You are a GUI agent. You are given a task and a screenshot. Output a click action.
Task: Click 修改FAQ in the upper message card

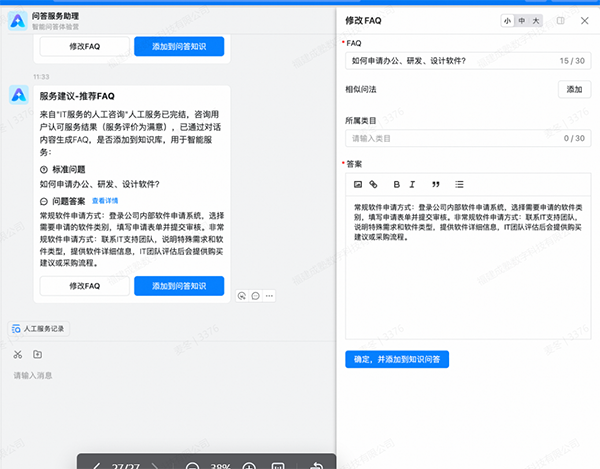coord(85,47)
